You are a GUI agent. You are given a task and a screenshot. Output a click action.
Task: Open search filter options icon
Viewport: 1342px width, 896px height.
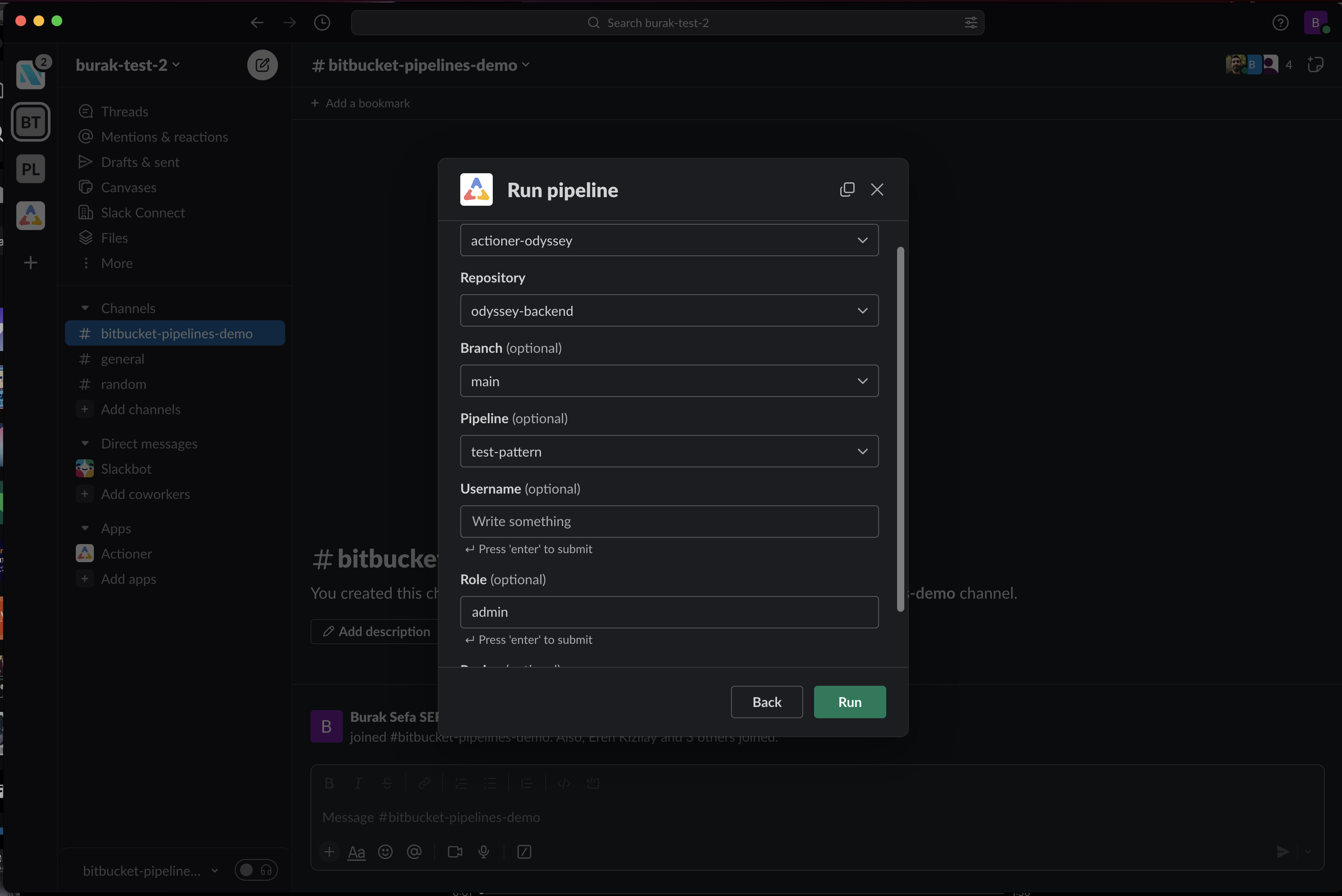971,23
